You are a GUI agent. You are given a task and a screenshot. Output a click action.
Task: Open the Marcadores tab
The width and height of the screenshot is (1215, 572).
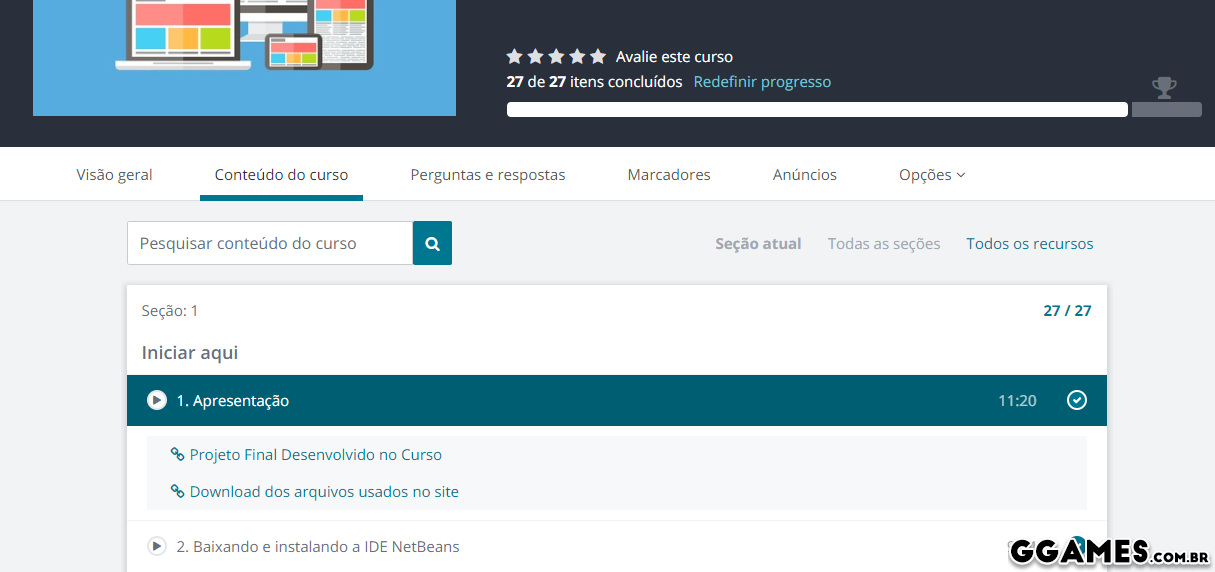pos(669,174)
